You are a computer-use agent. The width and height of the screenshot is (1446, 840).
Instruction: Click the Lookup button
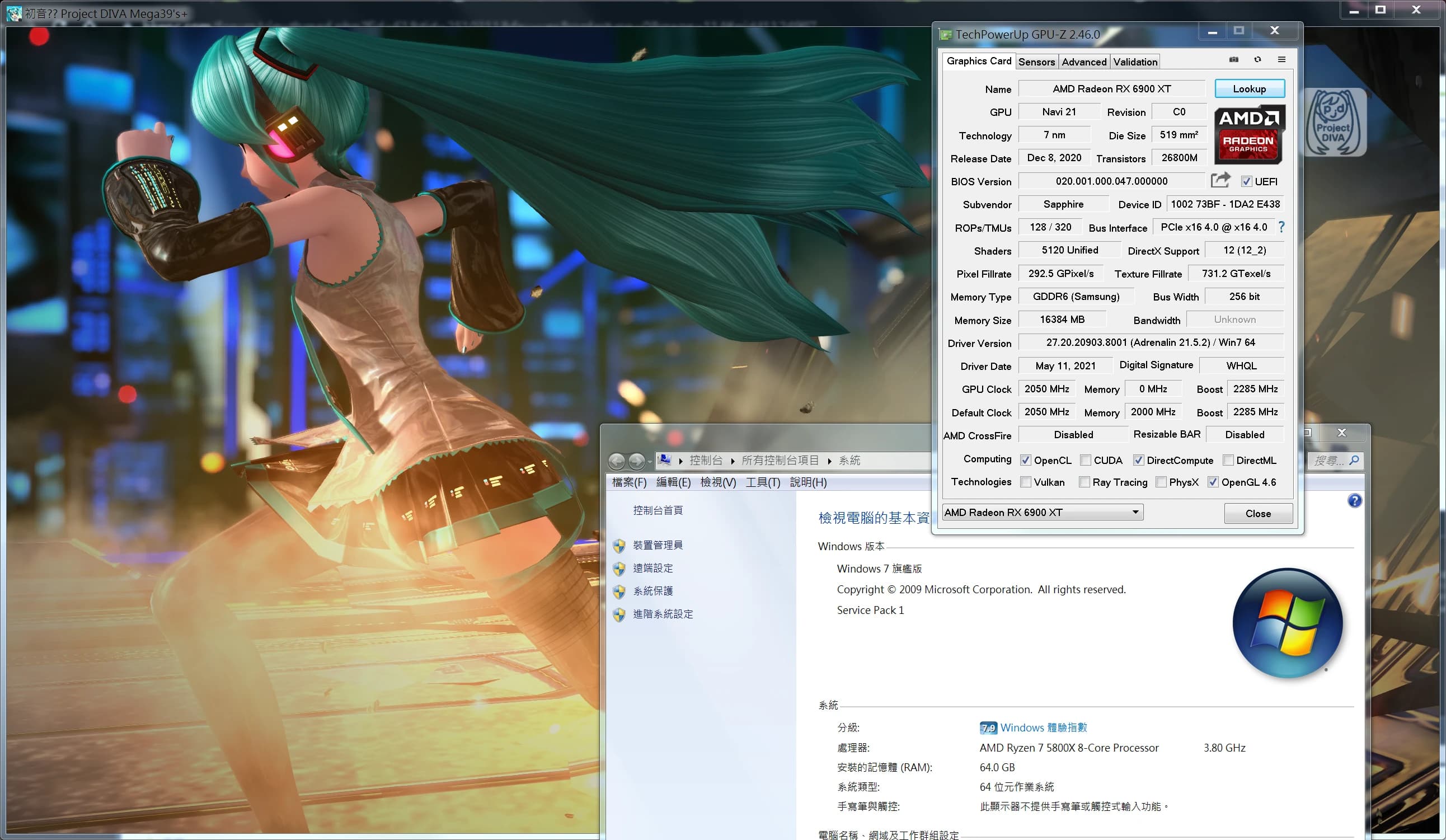tap(1249, 89)
